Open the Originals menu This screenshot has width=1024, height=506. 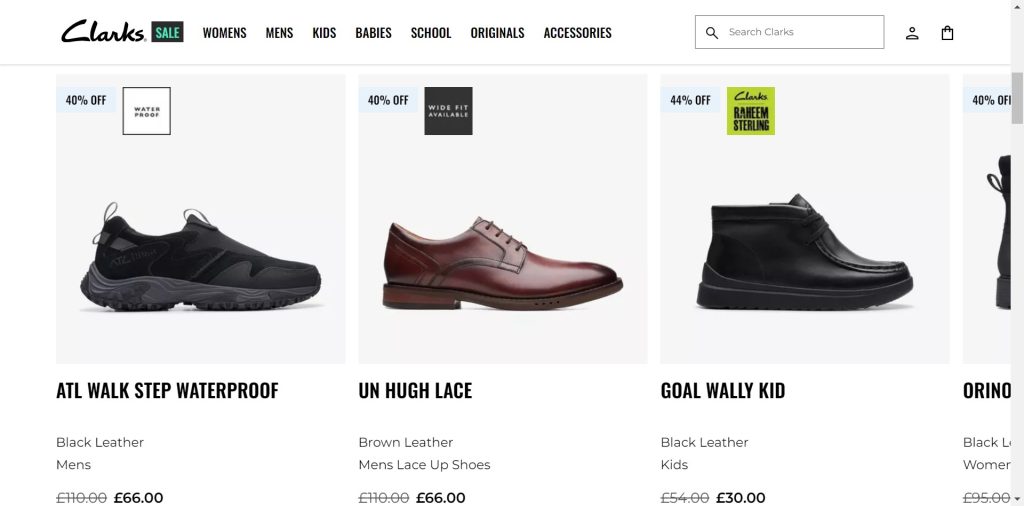(x=497, y=33)
